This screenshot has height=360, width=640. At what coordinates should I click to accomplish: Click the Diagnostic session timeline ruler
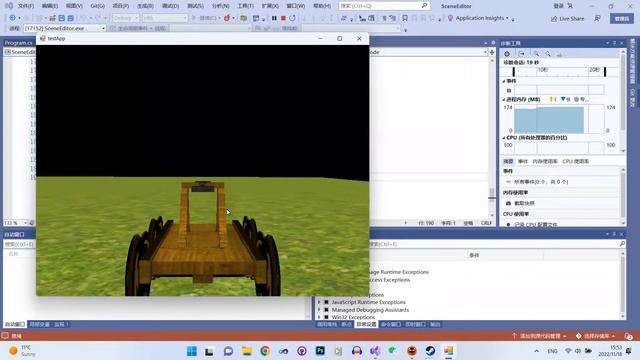coord(559,71)
